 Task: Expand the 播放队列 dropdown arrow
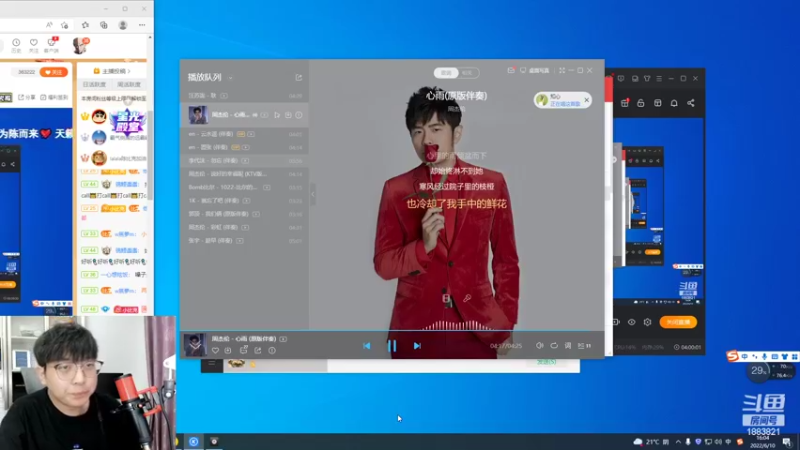(231, 78)
